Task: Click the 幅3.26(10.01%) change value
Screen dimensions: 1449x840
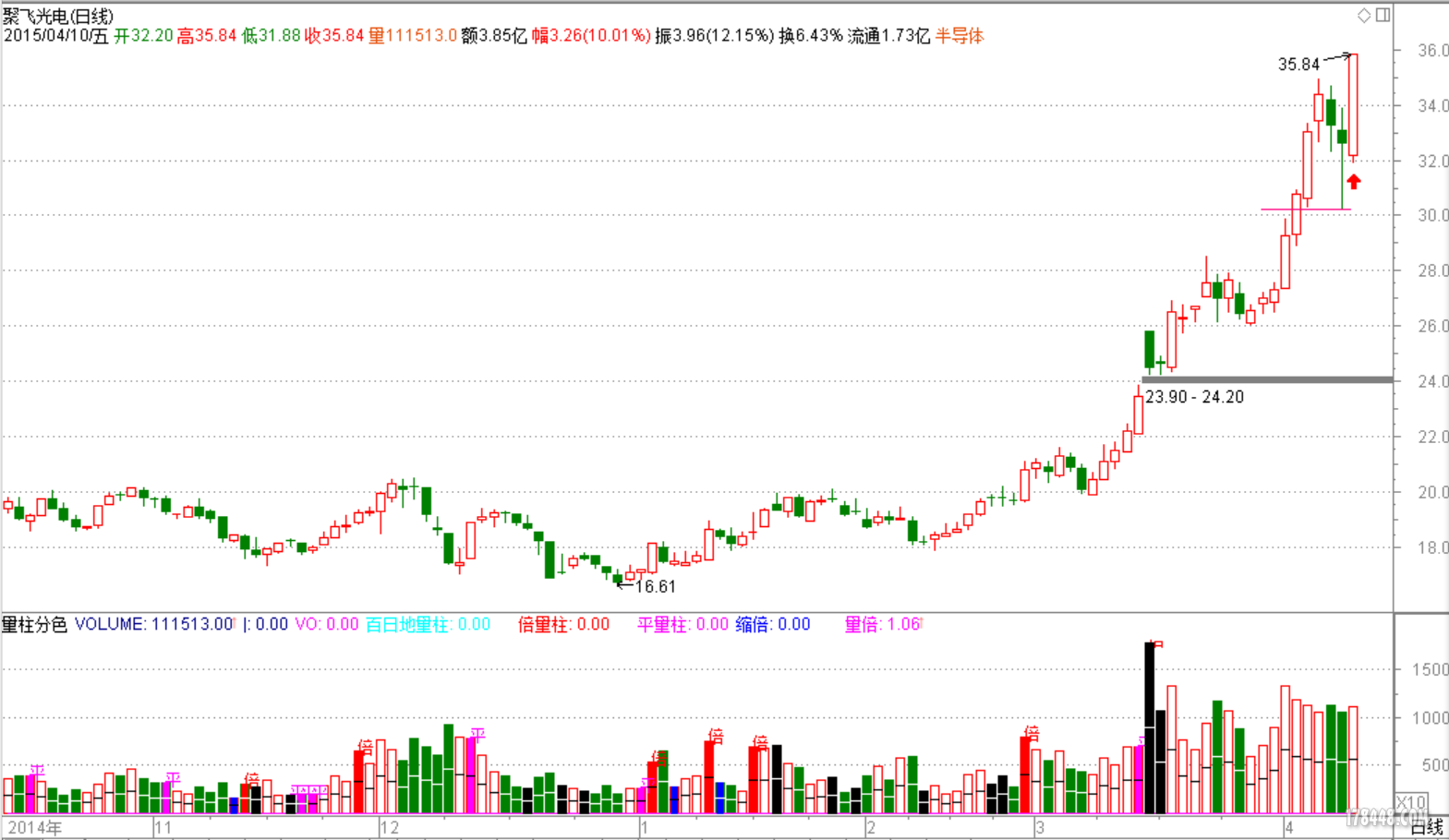Action: (590, 36)
